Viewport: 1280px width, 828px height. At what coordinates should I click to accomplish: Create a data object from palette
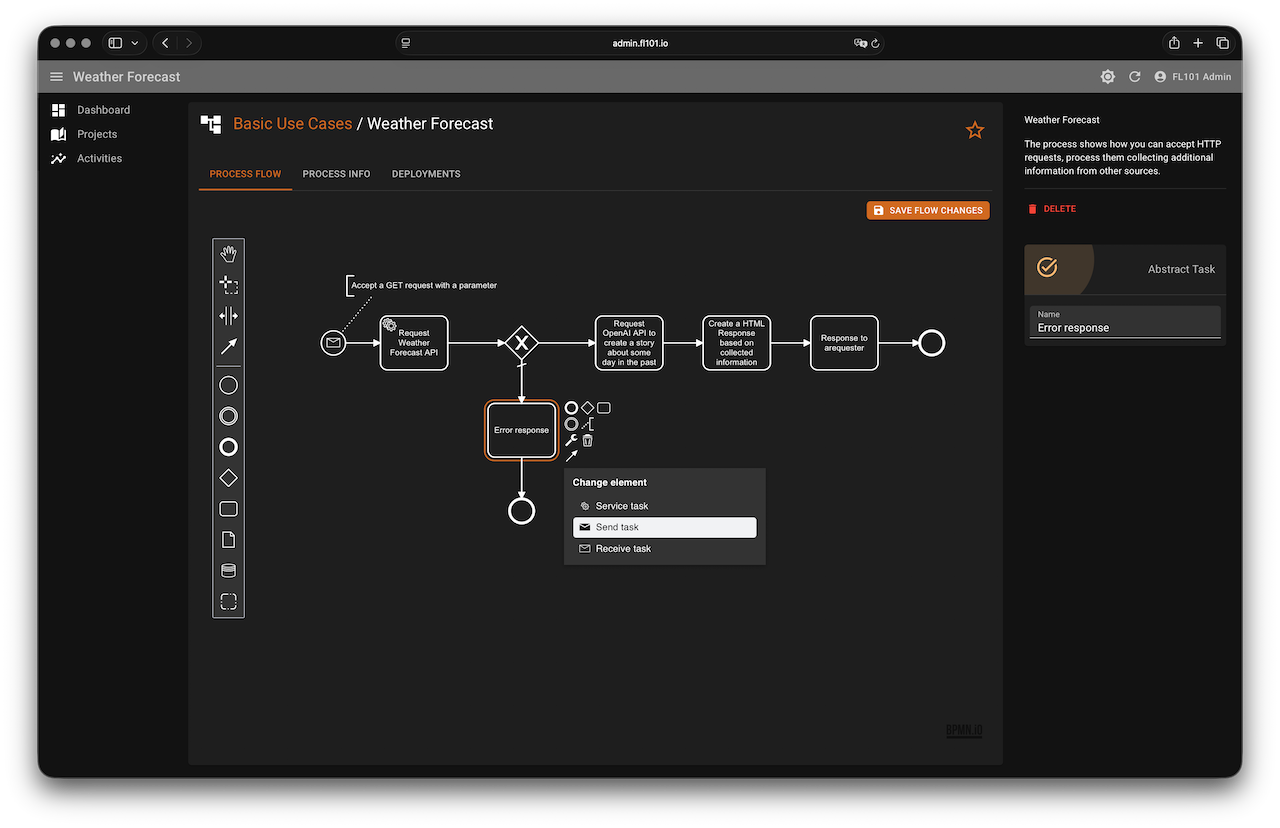[x=228, y=540]
